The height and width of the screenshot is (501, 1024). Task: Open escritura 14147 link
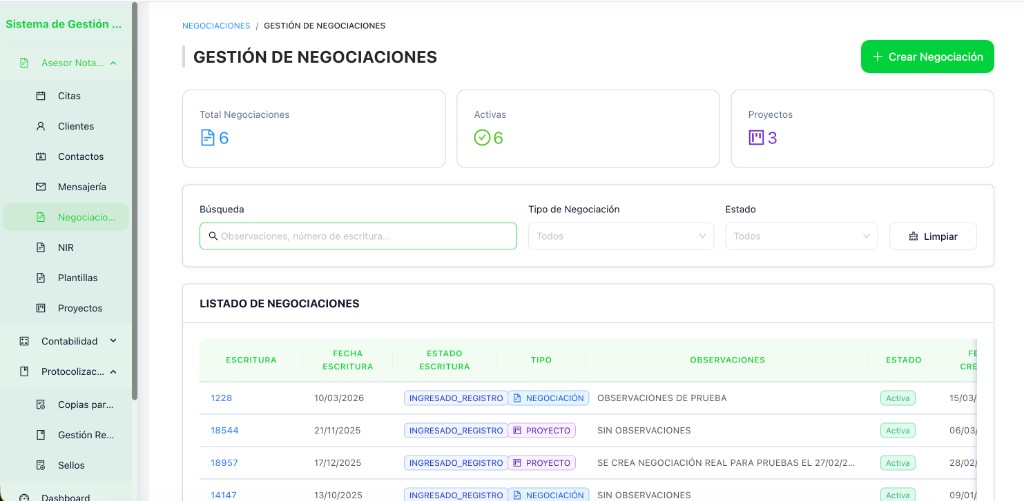tap(223, 495)
